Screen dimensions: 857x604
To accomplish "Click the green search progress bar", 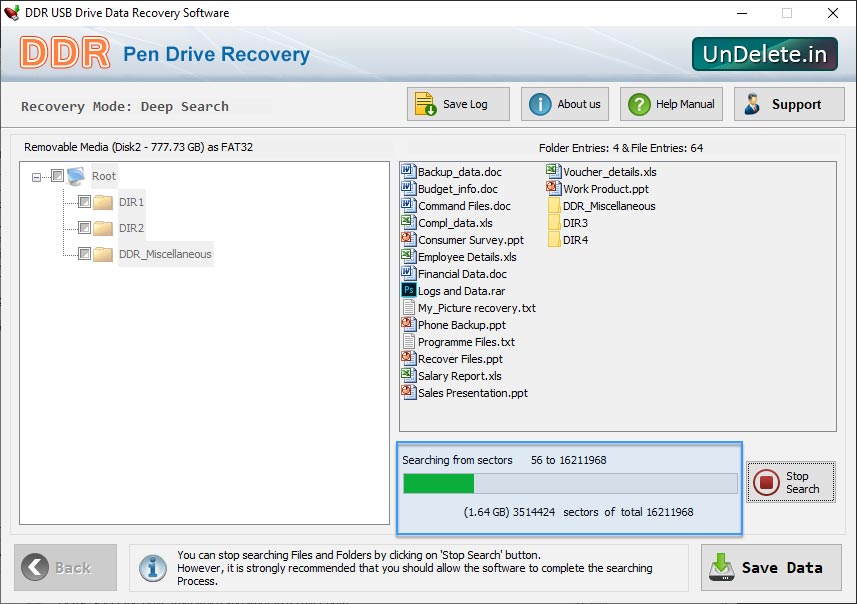I will [570, 484].
